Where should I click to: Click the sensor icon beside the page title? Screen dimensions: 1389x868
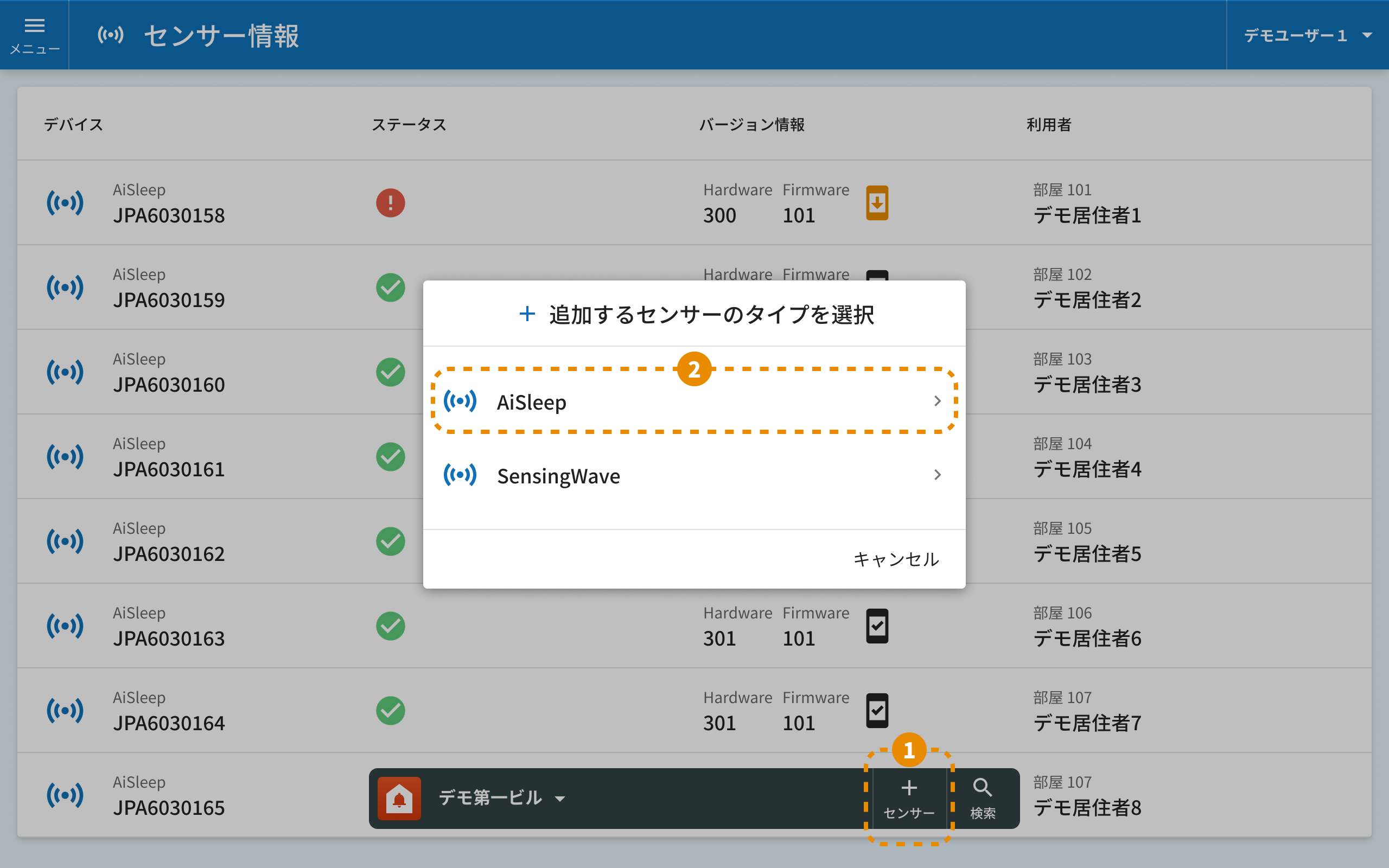pos(110,35)
